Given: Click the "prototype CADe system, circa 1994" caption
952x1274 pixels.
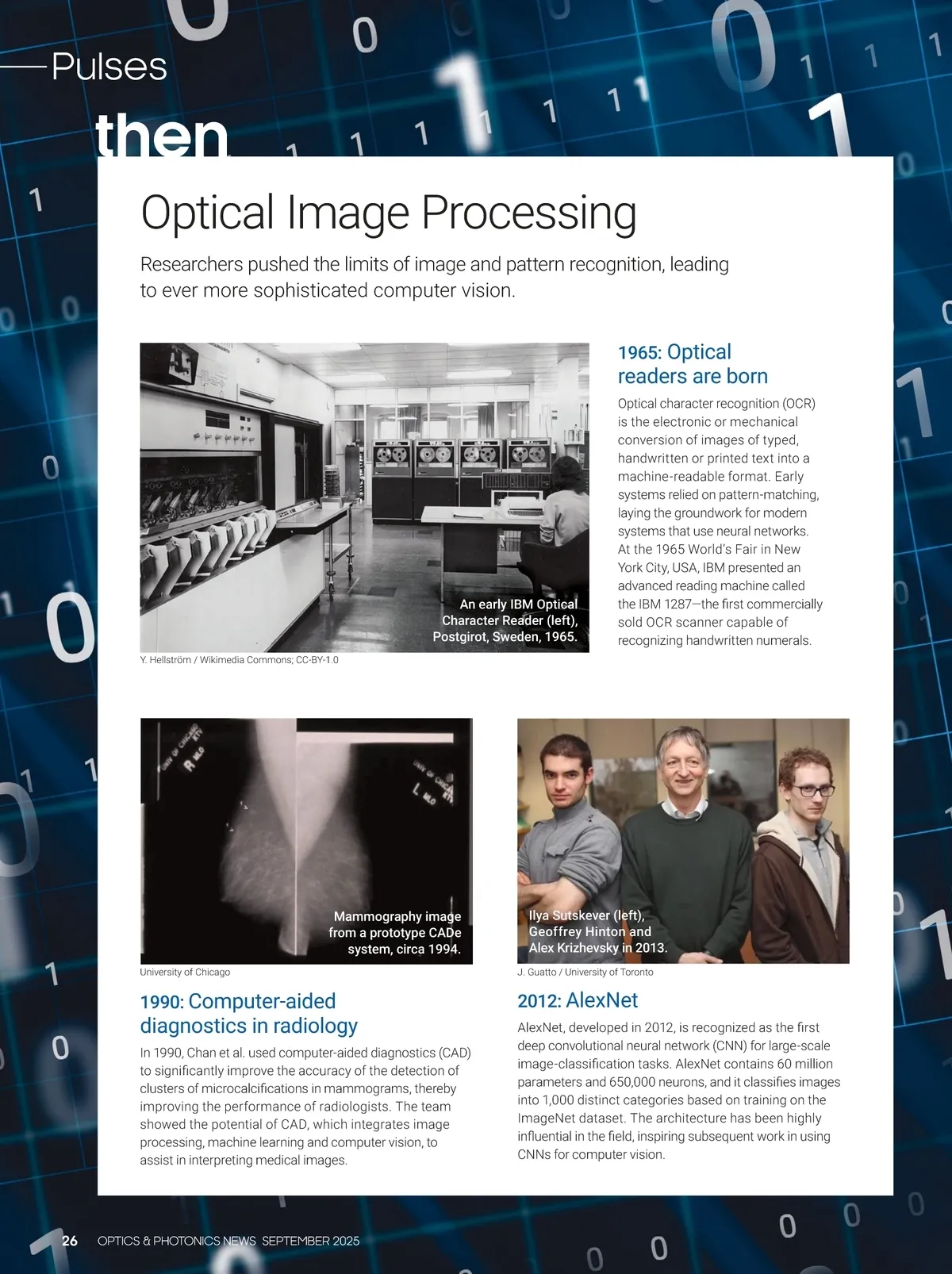Looking at the screenshot, I should (x=396, y=933).
